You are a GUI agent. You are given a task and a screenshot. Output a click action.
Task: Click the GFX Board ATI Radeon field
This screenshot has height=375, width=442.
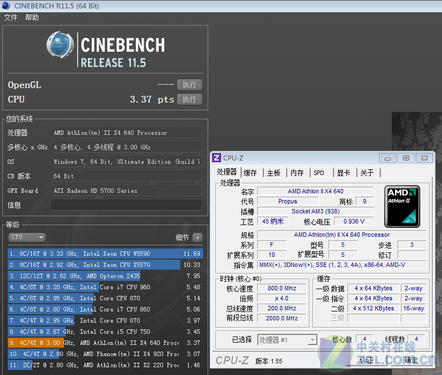pyautogui.click(x=127, y=191)
